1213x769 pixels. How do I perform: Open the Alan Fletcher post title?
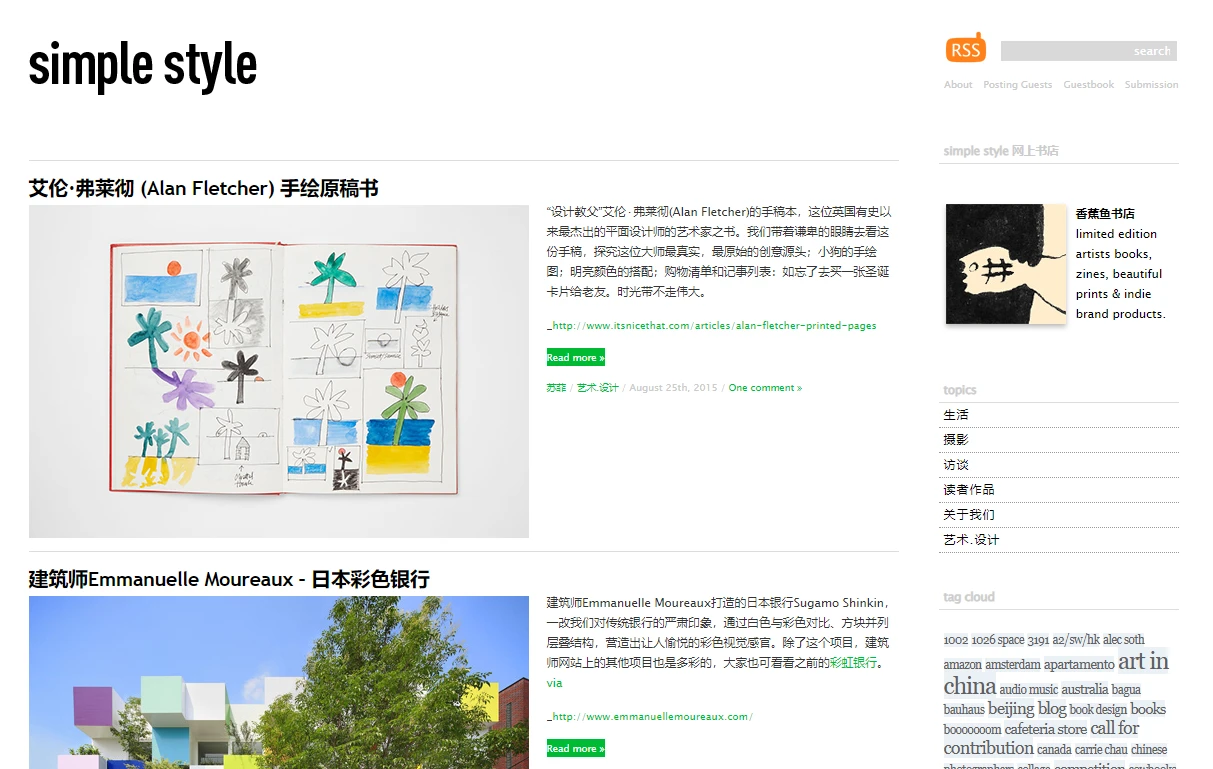203,188
